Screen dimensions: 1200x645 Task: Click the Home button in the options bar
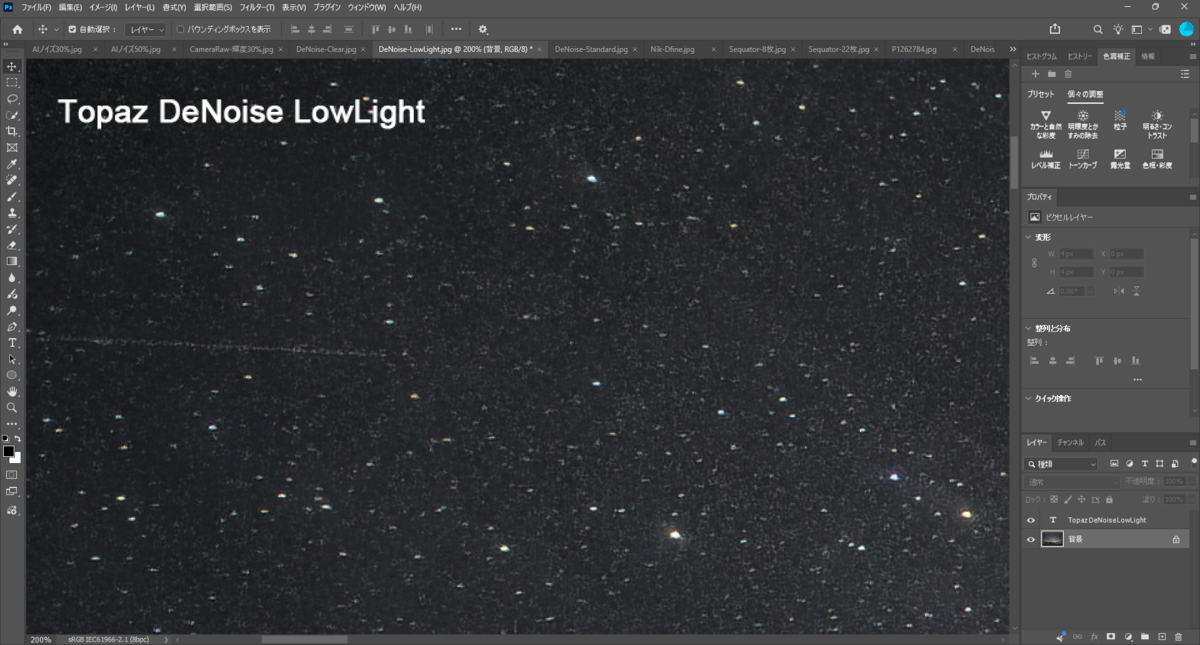(17, 29)
